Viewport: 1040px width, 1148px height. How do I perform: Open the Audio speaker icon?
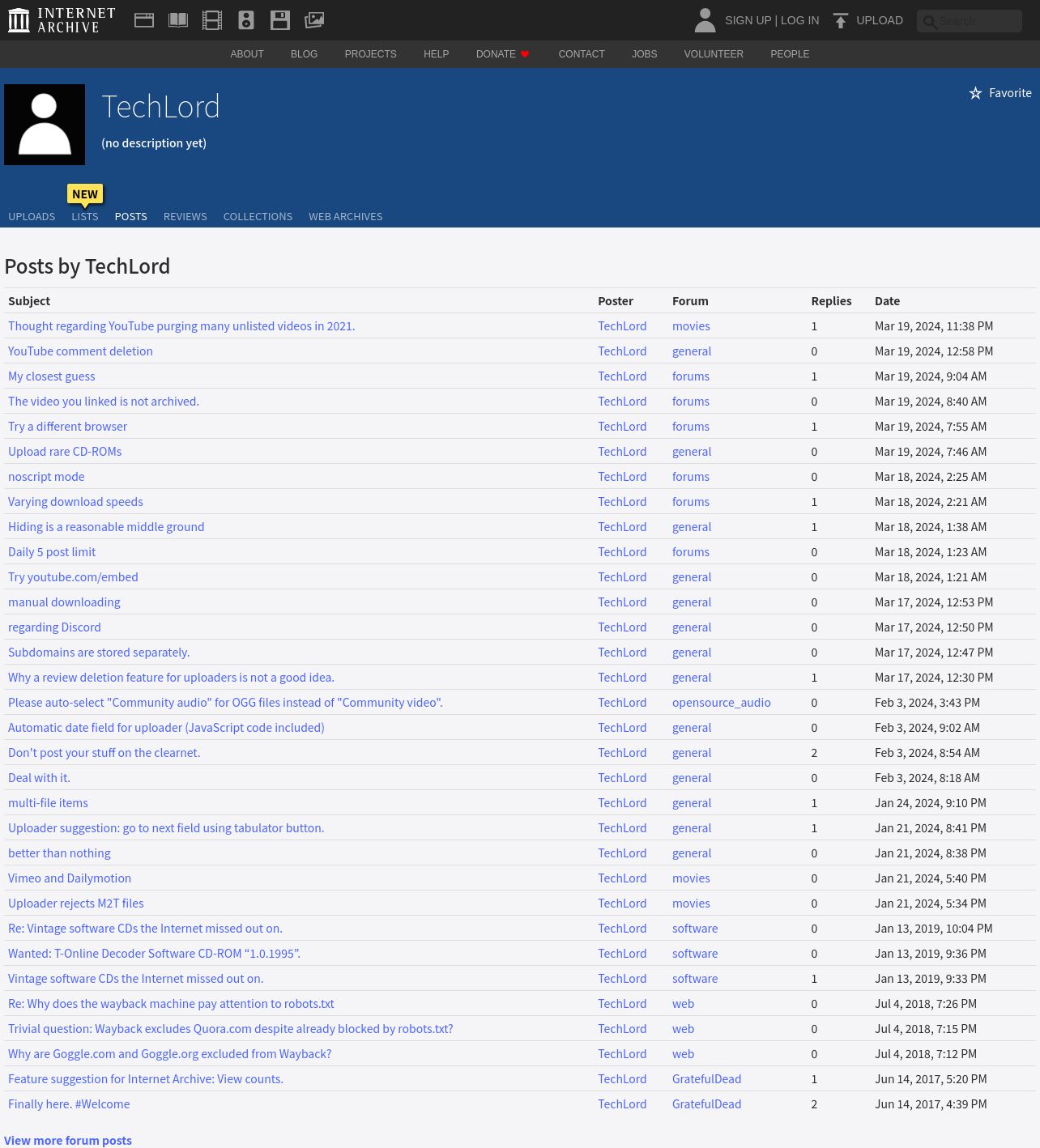click(246, 20)
